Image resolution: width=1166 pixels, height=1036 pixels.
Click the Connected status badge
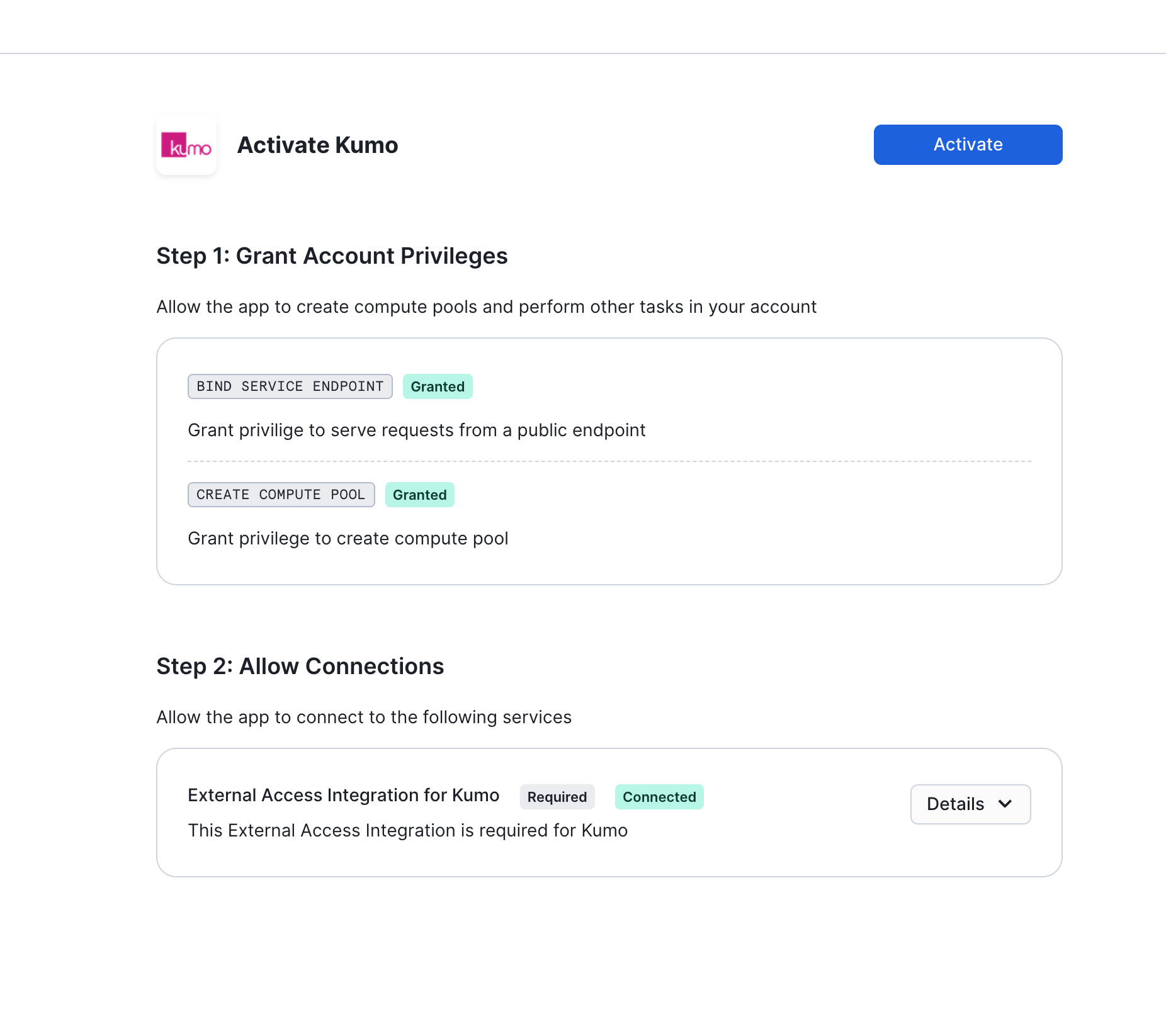pyautogui.click(x=659, y=797)
